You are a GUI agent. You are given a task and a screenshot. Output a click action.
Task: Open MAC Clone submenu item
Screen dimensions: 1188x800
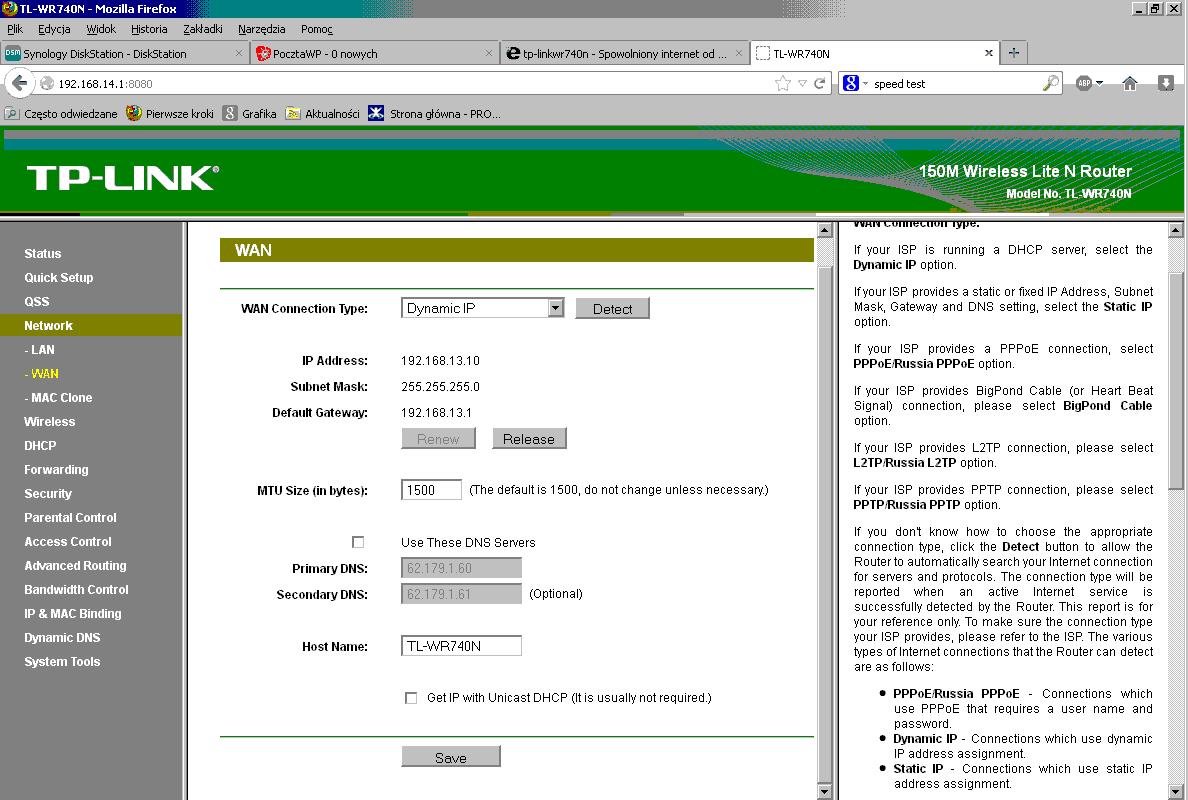[x=58, y=398]
